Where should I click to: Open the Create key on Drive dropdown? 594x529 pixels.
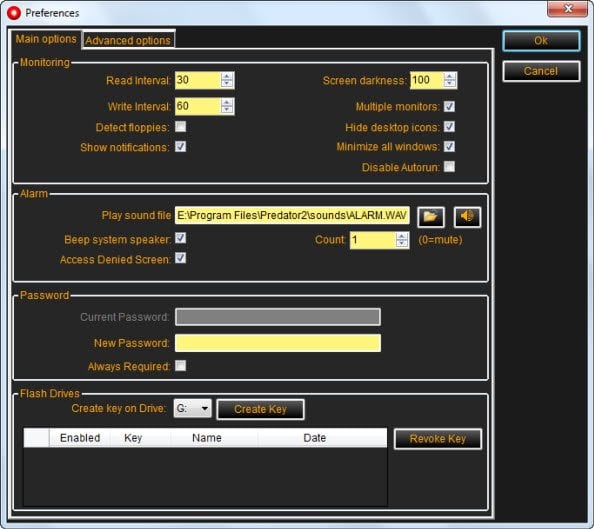tap(192, 408)
